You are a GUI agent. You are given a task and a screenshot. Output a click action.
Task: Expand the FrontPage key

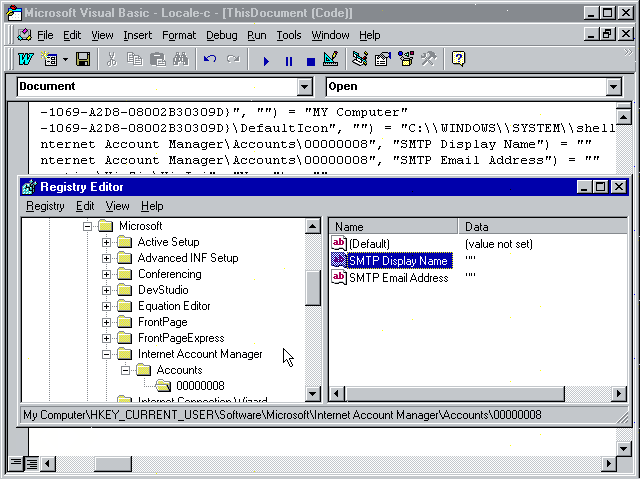(106, 322)
